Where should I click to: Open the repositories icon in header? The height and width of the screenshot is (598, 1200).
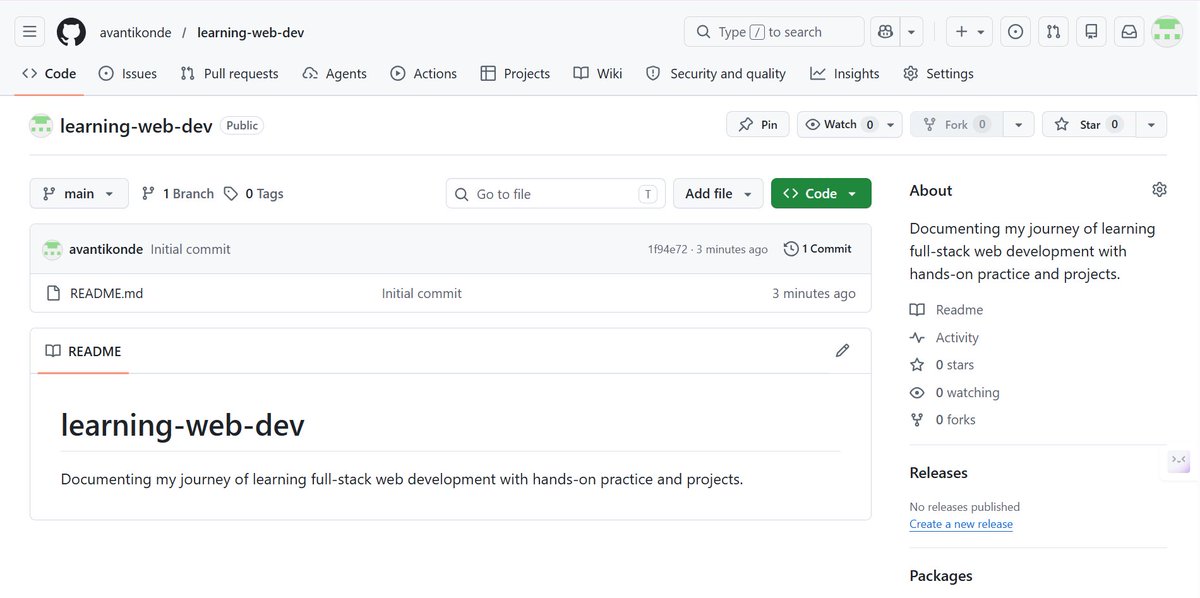[x=1091, y=32]
